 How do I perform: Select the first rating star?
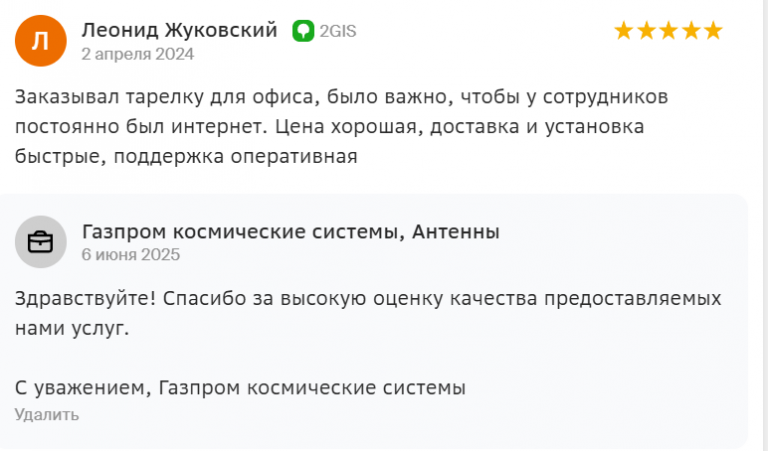624,30
